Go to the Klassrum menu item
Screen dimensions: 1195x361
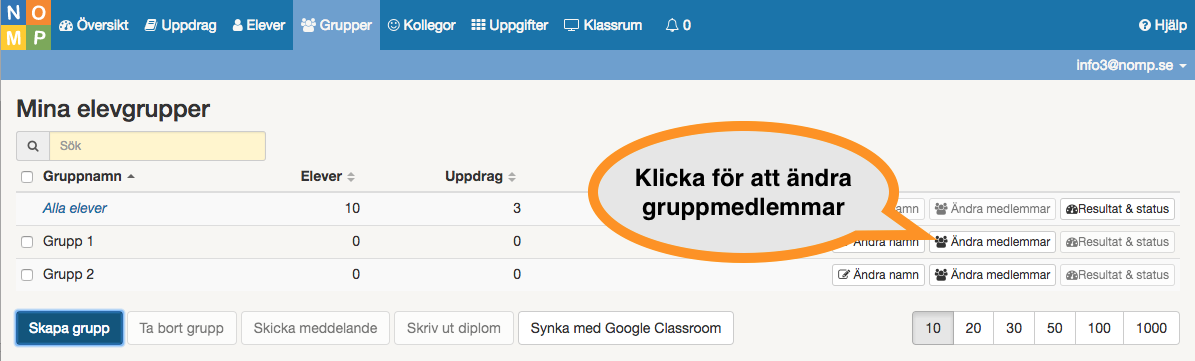point(603,25)
